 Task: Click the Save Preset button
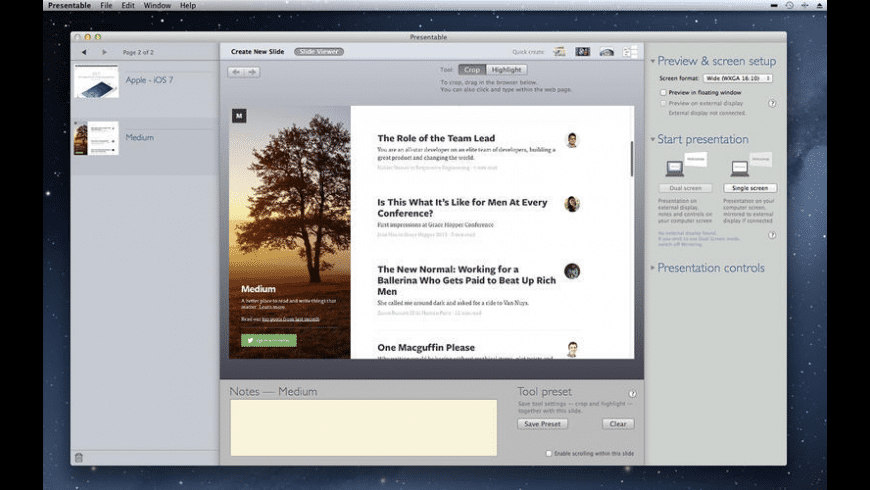tap(543, 424)
